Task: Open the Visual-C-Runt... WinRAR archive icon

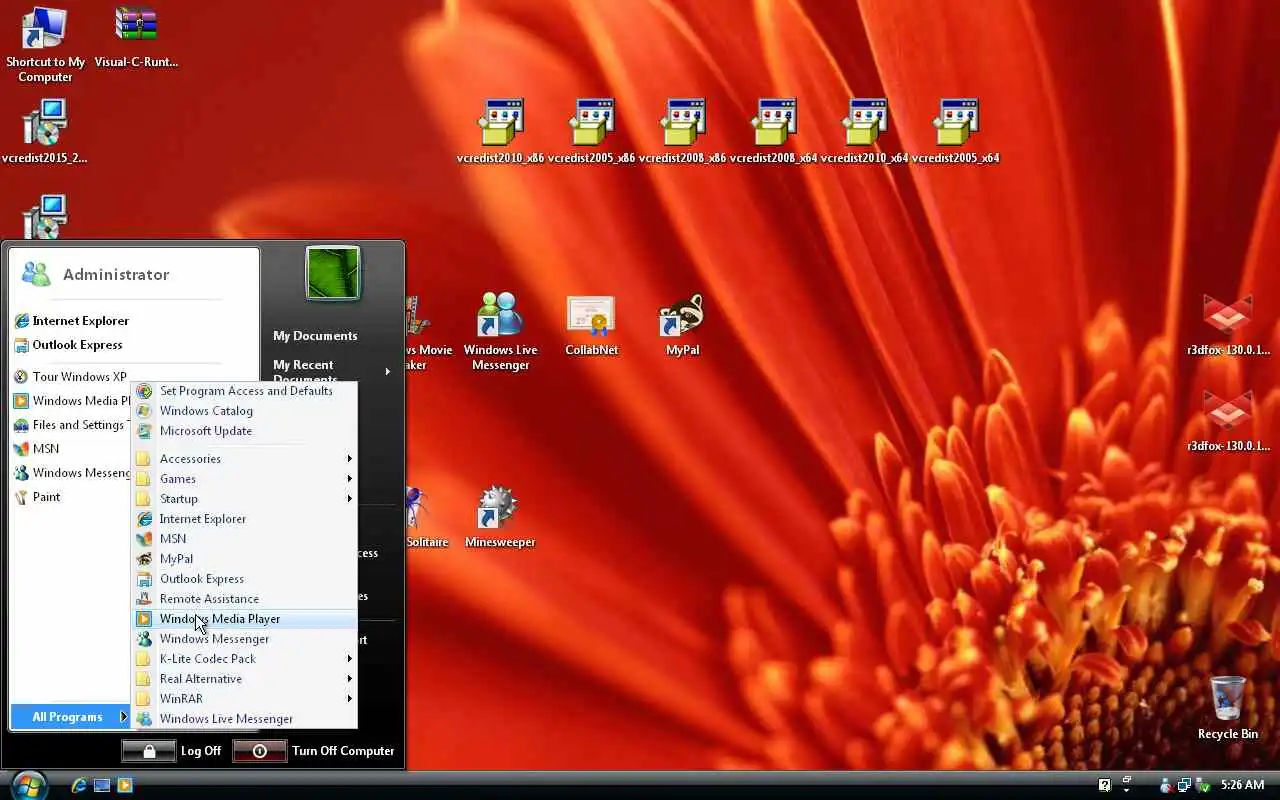Action: click(136, 37)
